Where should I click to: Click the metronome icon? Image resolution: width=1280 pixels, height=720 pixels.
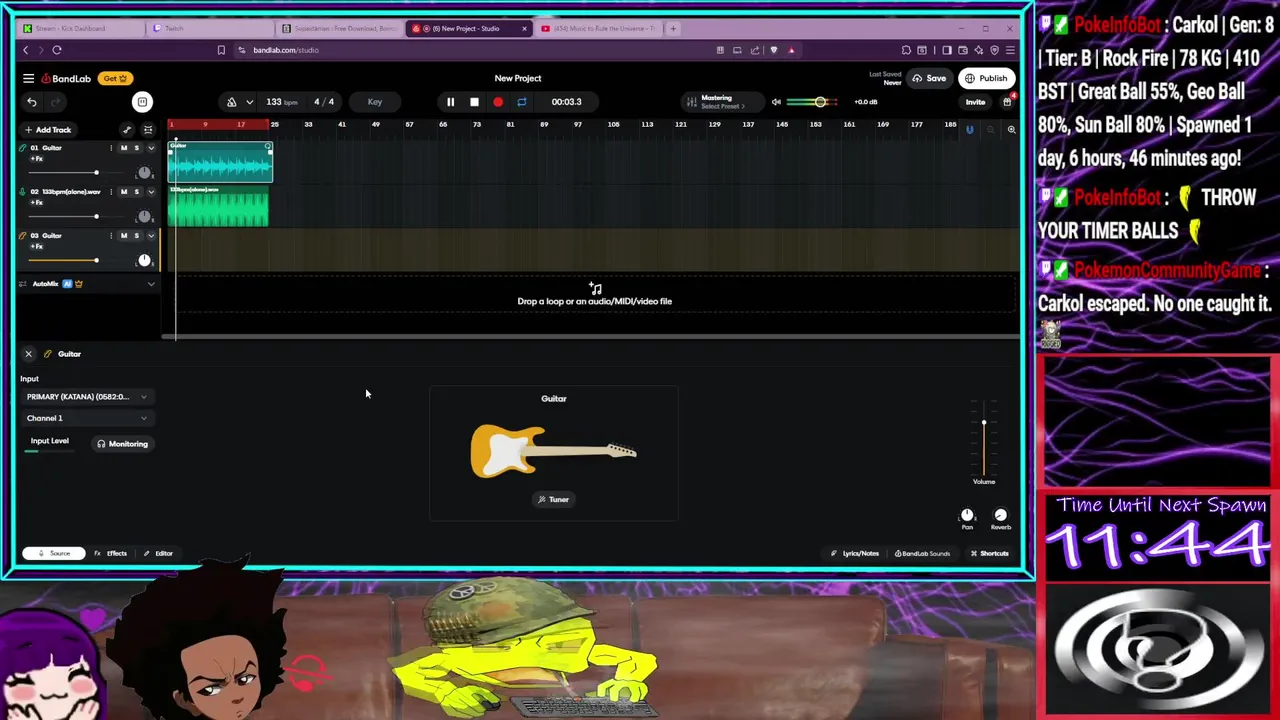tap(231, 102)
